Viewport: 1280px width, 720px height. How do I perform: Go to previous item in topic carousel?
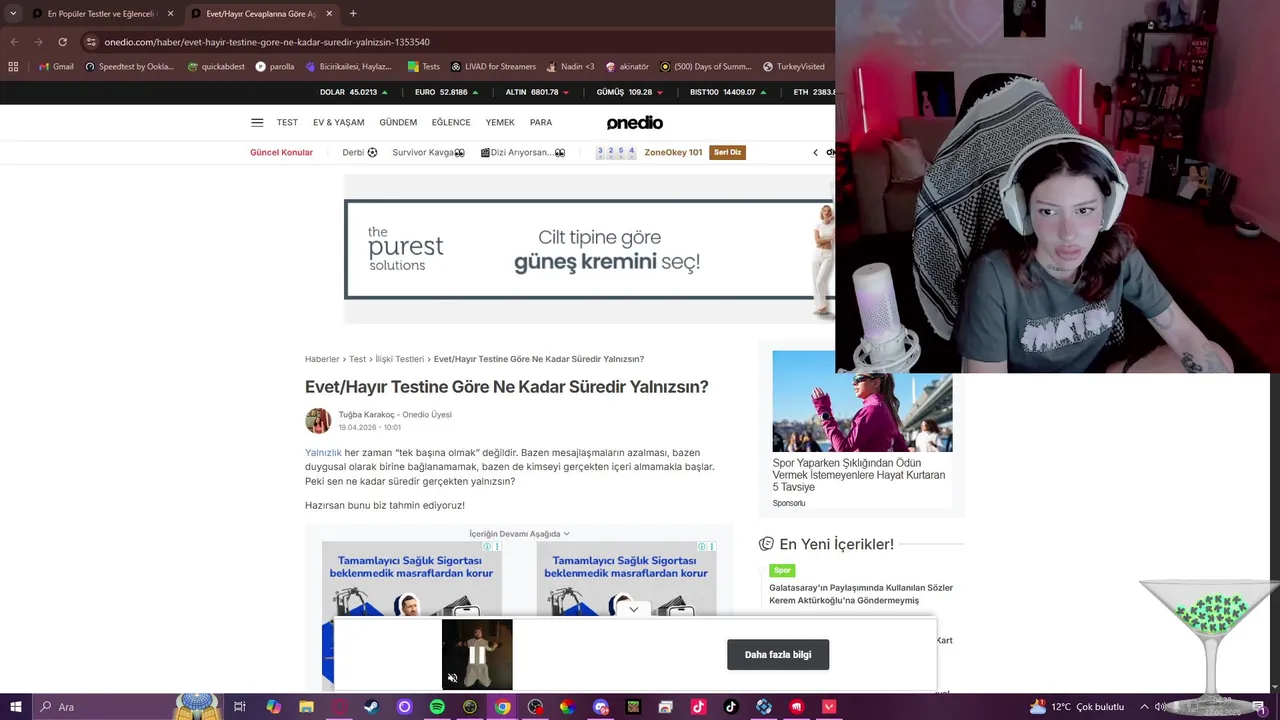(x=815, y=153)
